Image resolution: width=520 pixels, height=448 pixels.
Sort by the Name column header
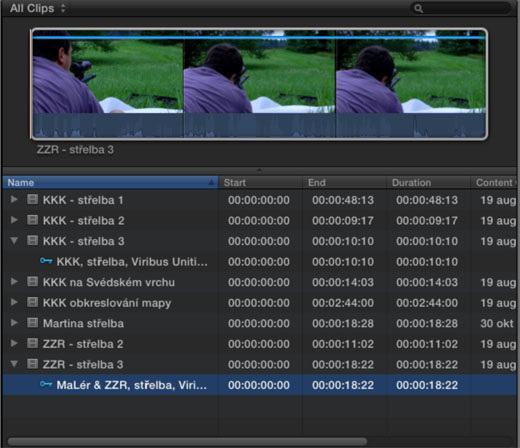(x=110, y=182)
